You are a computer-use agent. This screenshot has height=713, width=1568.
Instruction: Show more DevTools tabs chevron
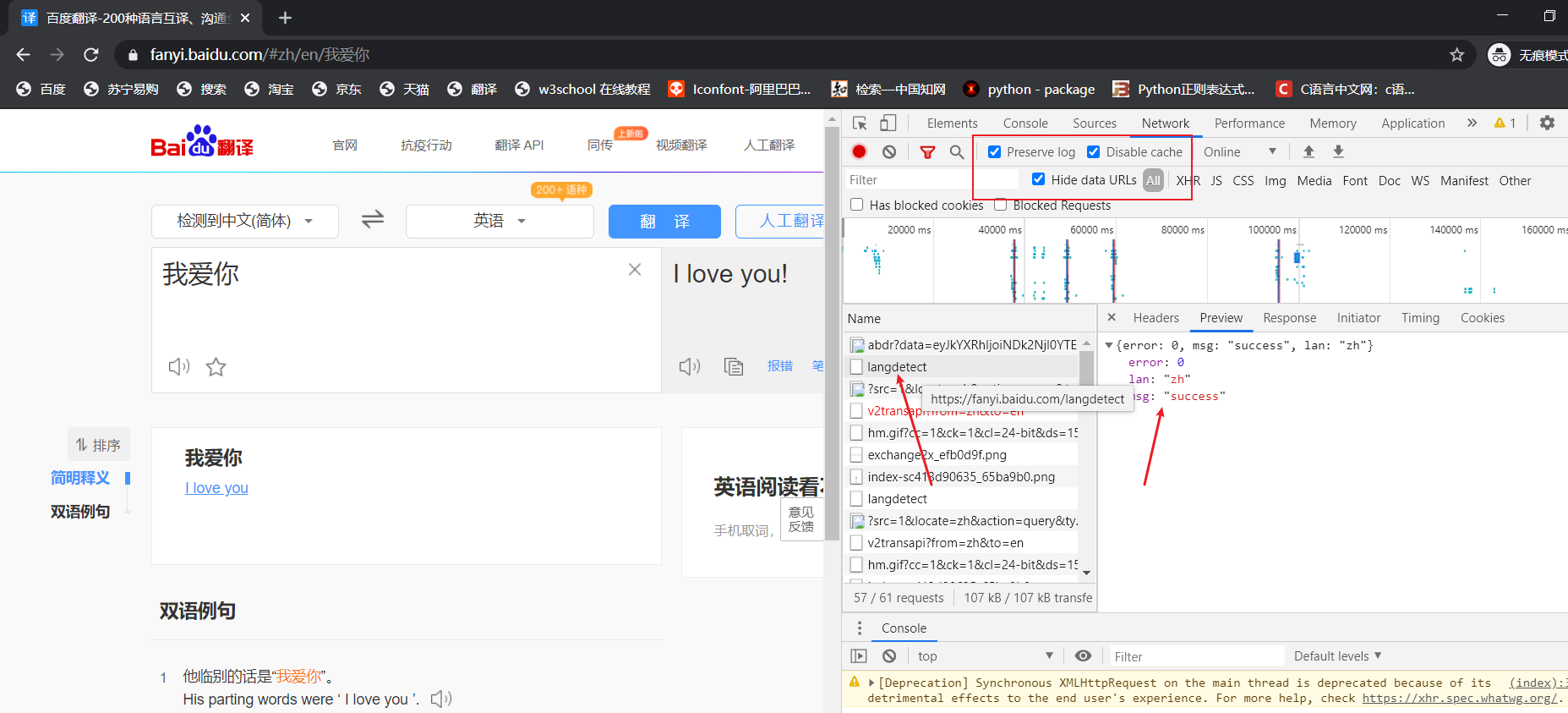(1472, 123)
